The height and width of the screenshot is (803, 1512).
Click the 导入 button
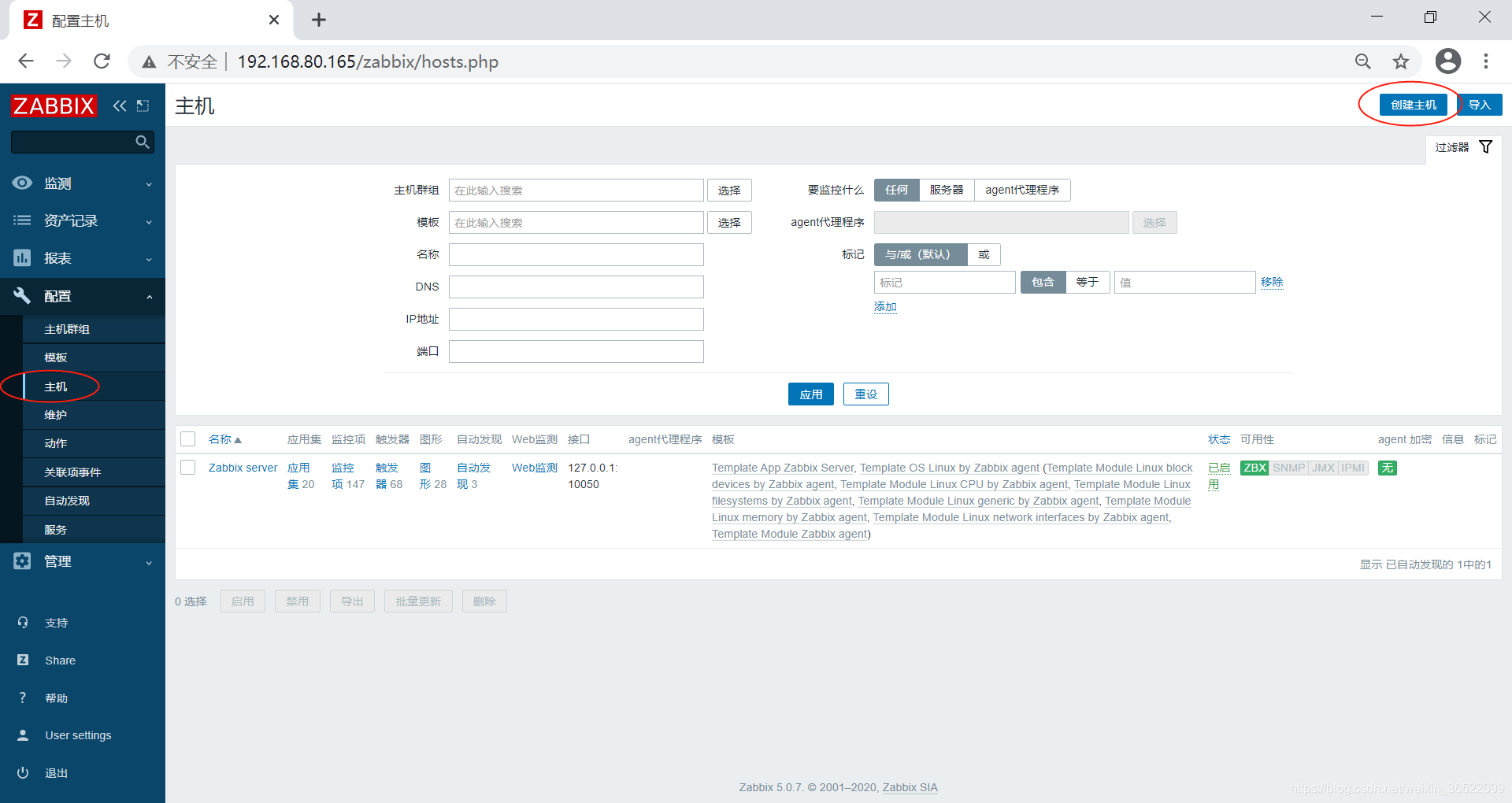[1480, 105]
